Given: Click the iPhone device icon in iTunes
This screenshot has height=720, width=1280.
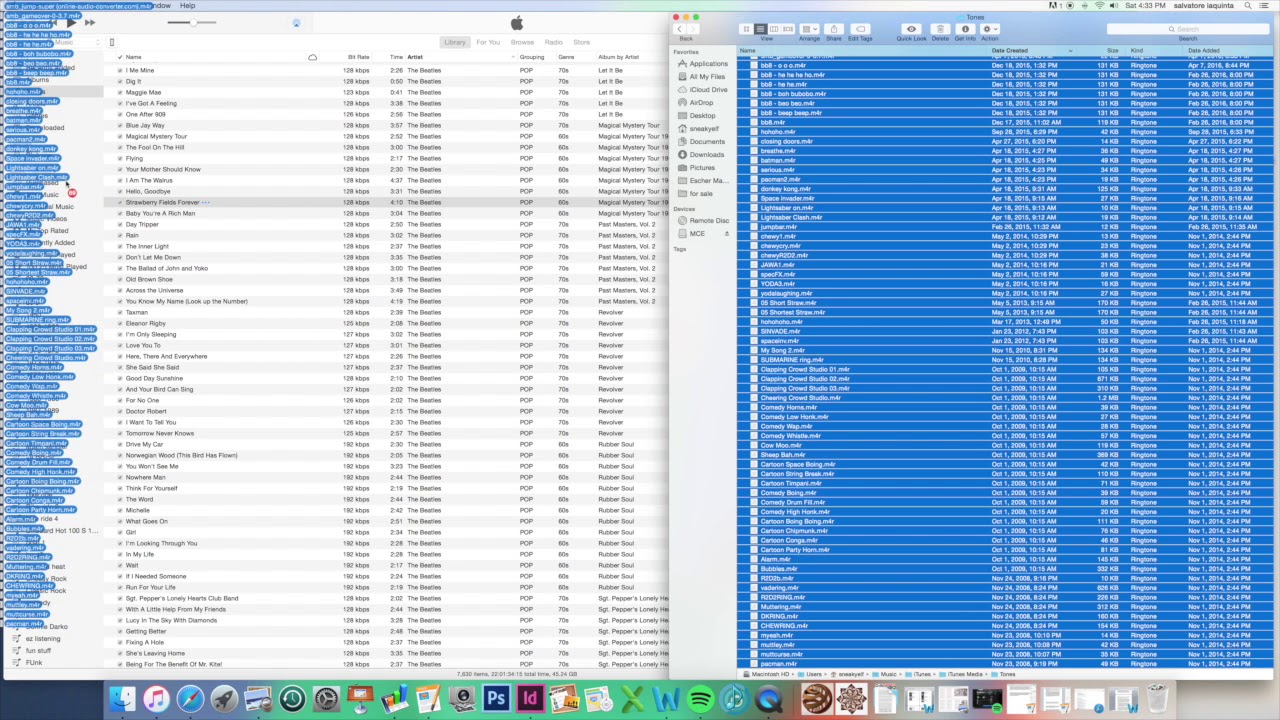Looking at the screenshot, I should 111,42.
